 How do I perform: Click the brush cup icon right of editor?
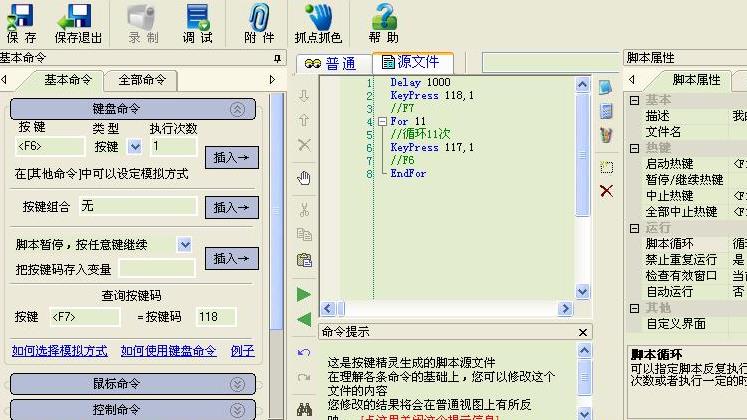[606, 135]
